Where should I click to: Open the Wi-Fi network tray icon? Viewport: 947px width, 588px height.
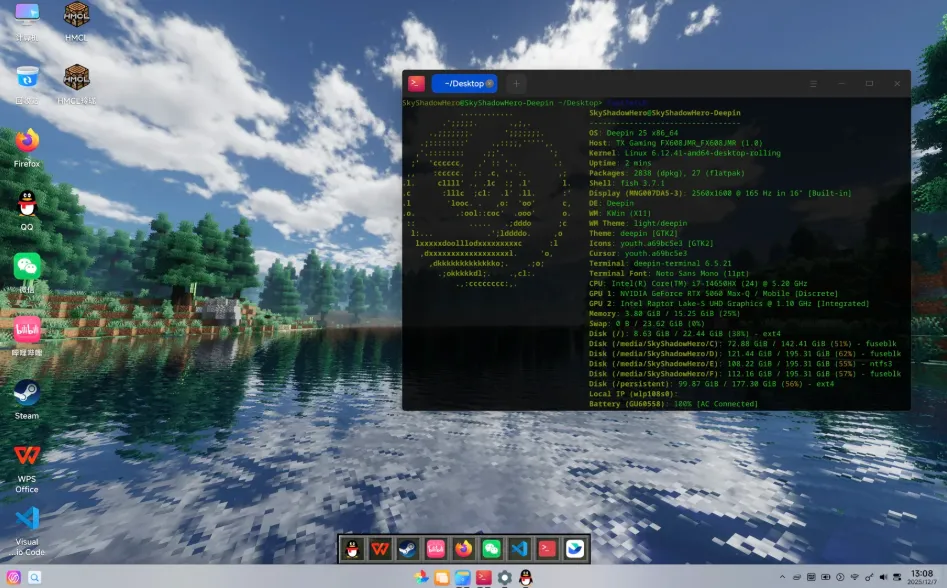pos(855,577)
